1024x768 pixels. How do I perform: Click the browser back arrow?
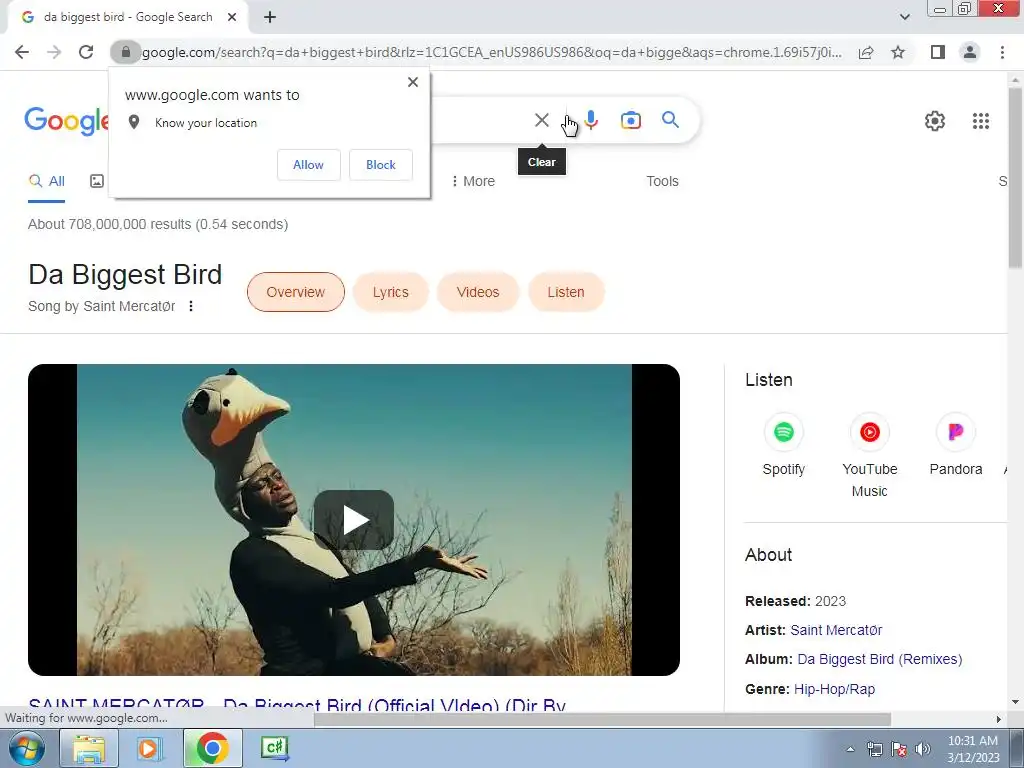[22, 52]
